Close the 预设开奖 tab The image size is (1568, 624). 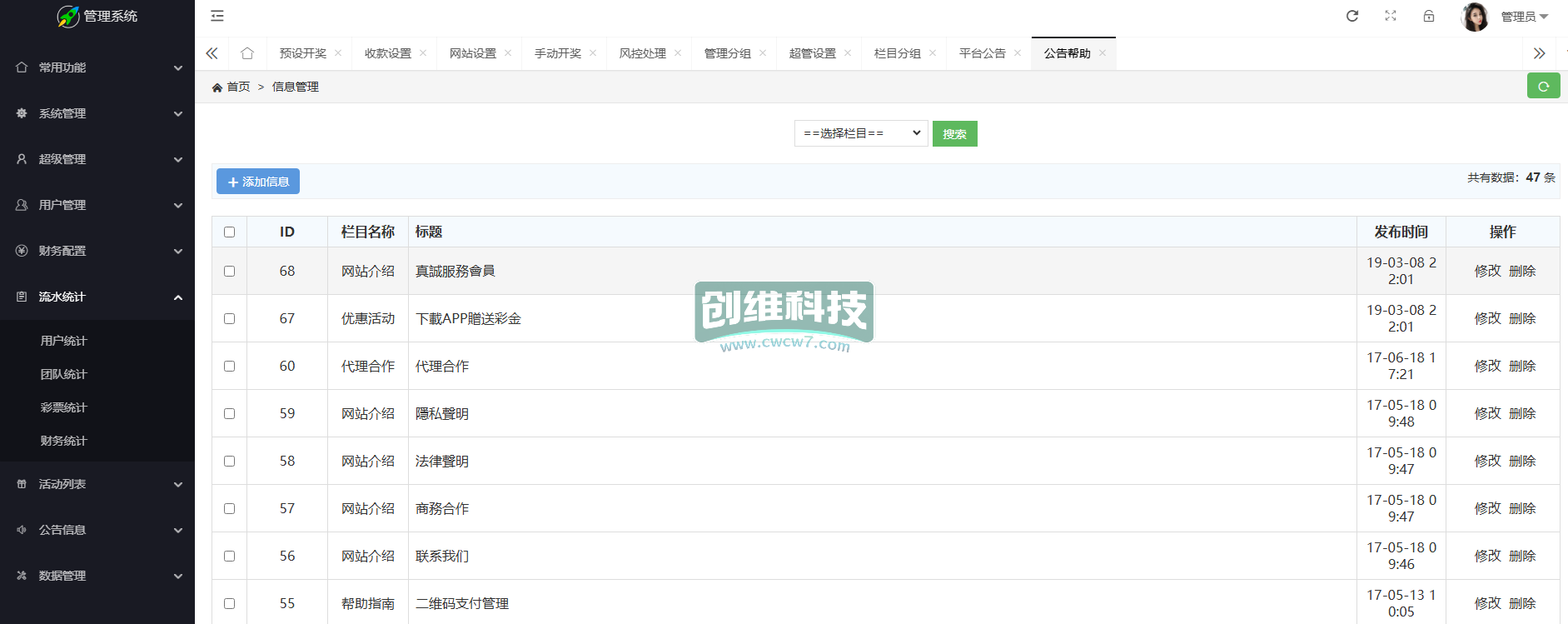pyautogui.click(x=338, y=53)
